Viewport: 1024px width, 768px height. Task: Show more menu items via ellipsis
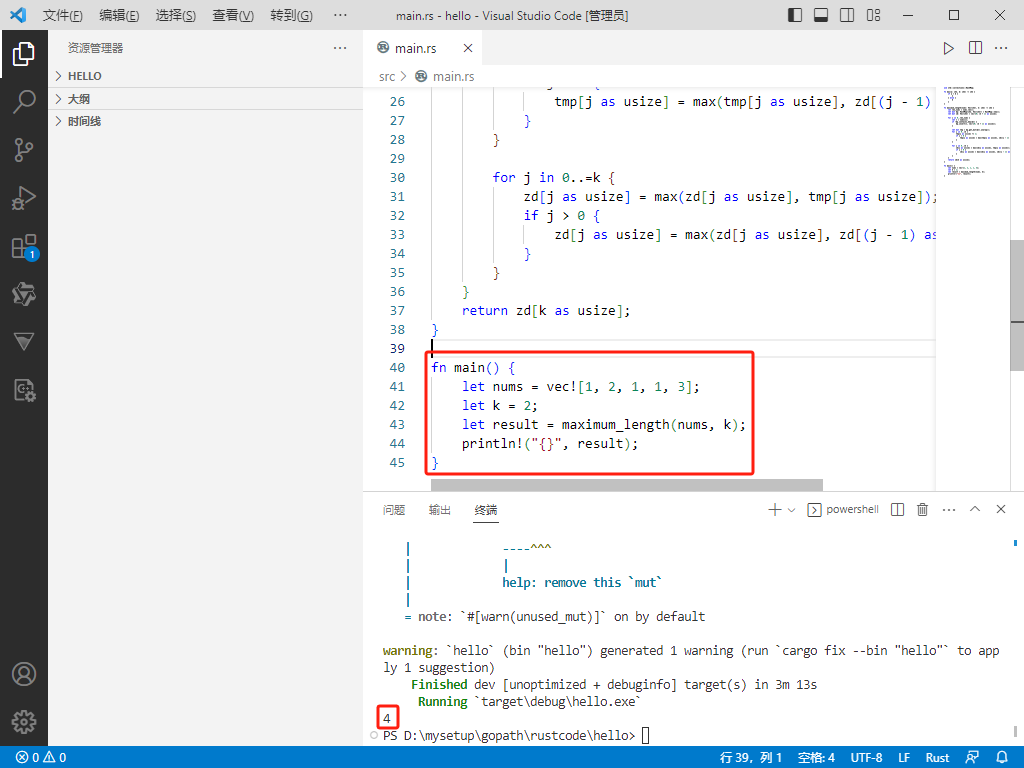[340, 15]
